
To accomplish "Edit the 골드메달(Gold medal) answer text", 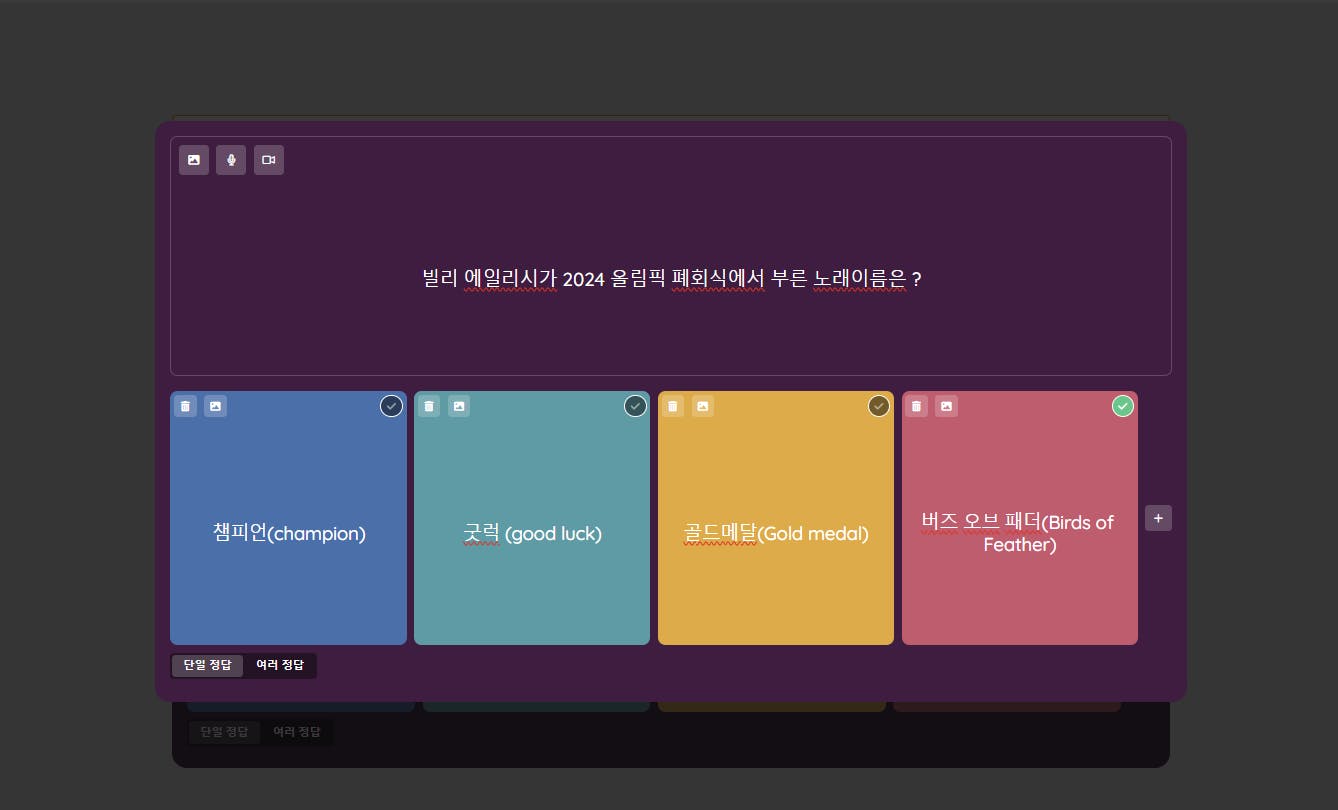I will [776, 533].
